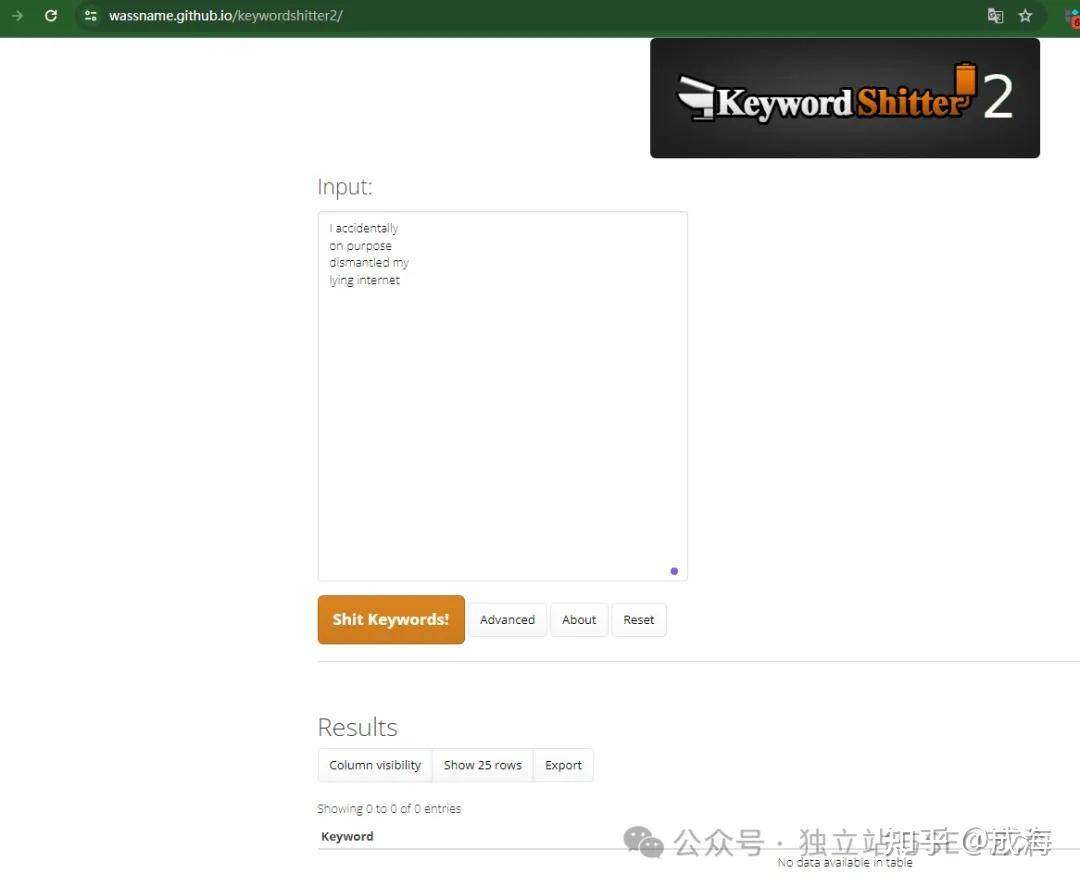Open the About section
This screenshot has width=1080, height=886.
(579, 619)
